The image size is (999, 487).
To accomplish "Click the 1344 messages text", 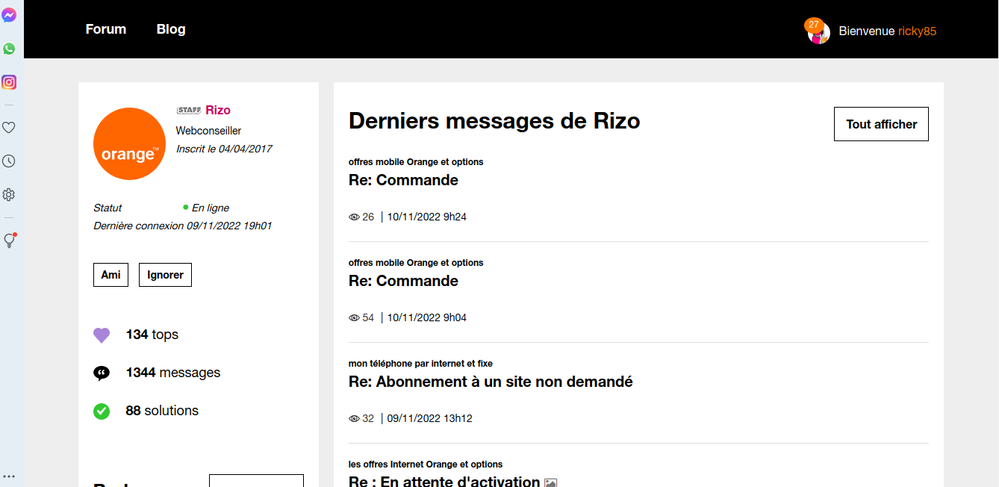I will click(x=173, y=373).
